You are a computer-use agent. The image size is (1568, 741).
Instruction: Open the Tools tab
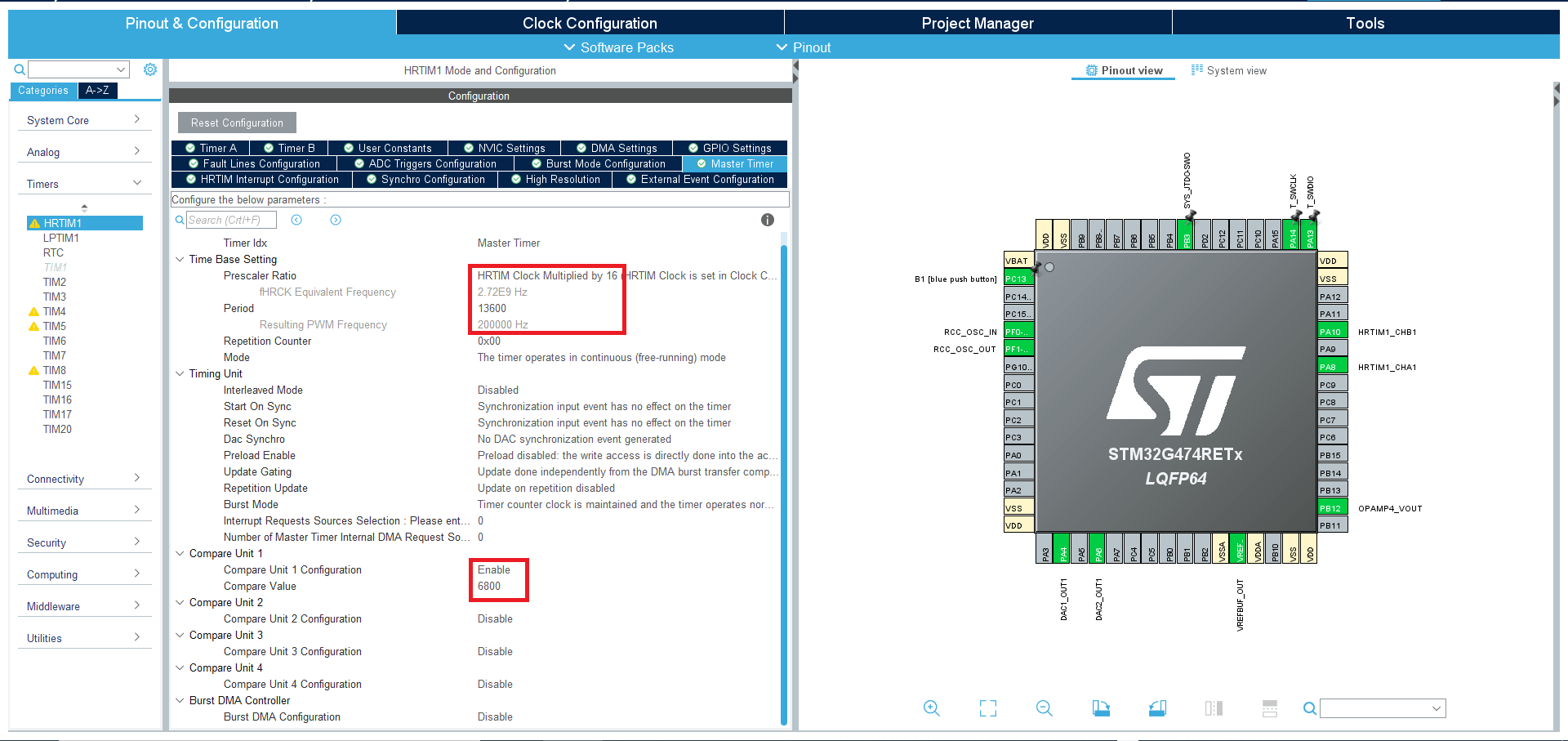click(1365, 23)
